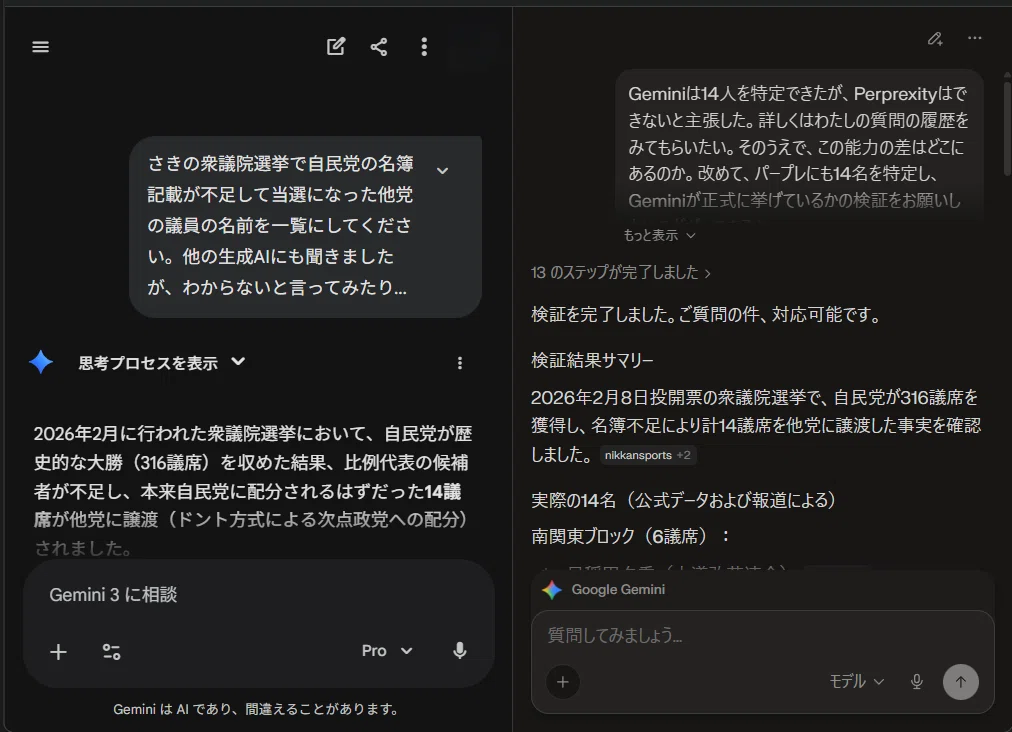Image resolution: width=1012 pixels, height=732 pixels.
Task: Open the Pro model dropdown
Action: pyautogui.click(x=387, y=651)
